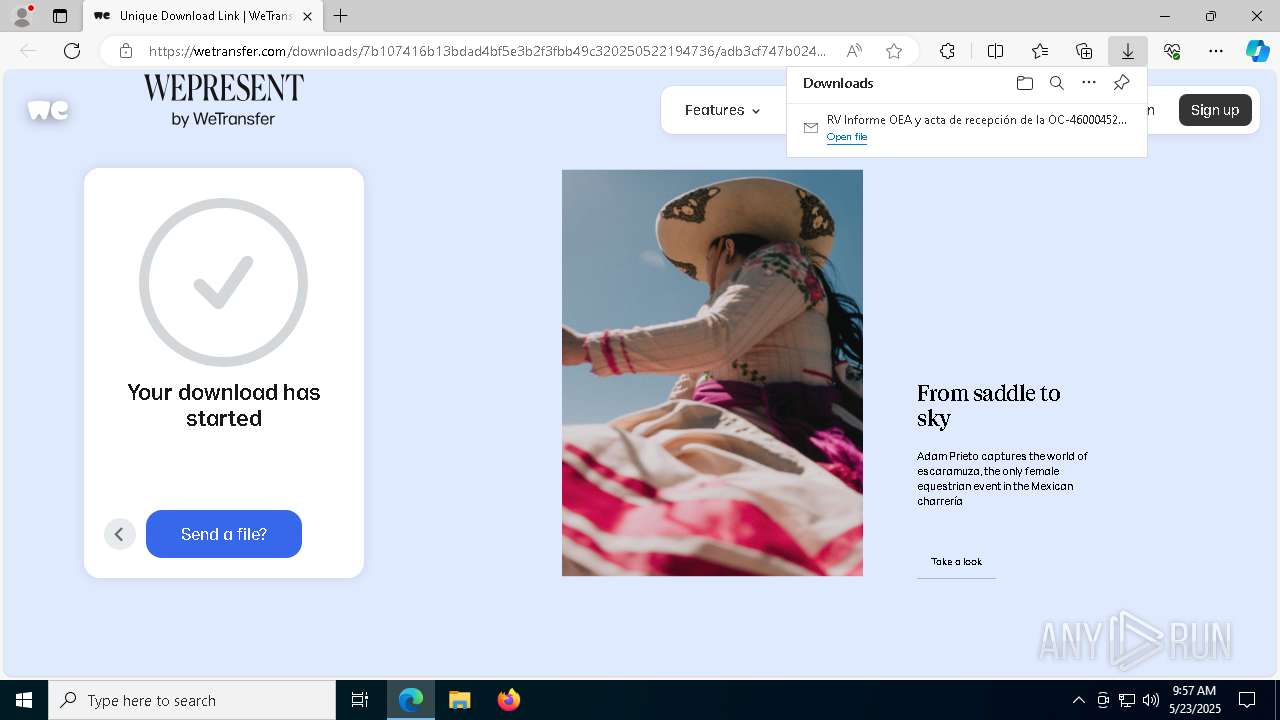Open File Explorer from taskbar
Image resolution: width=1280 pixels, height=720 pixels.
coord(460,700)
